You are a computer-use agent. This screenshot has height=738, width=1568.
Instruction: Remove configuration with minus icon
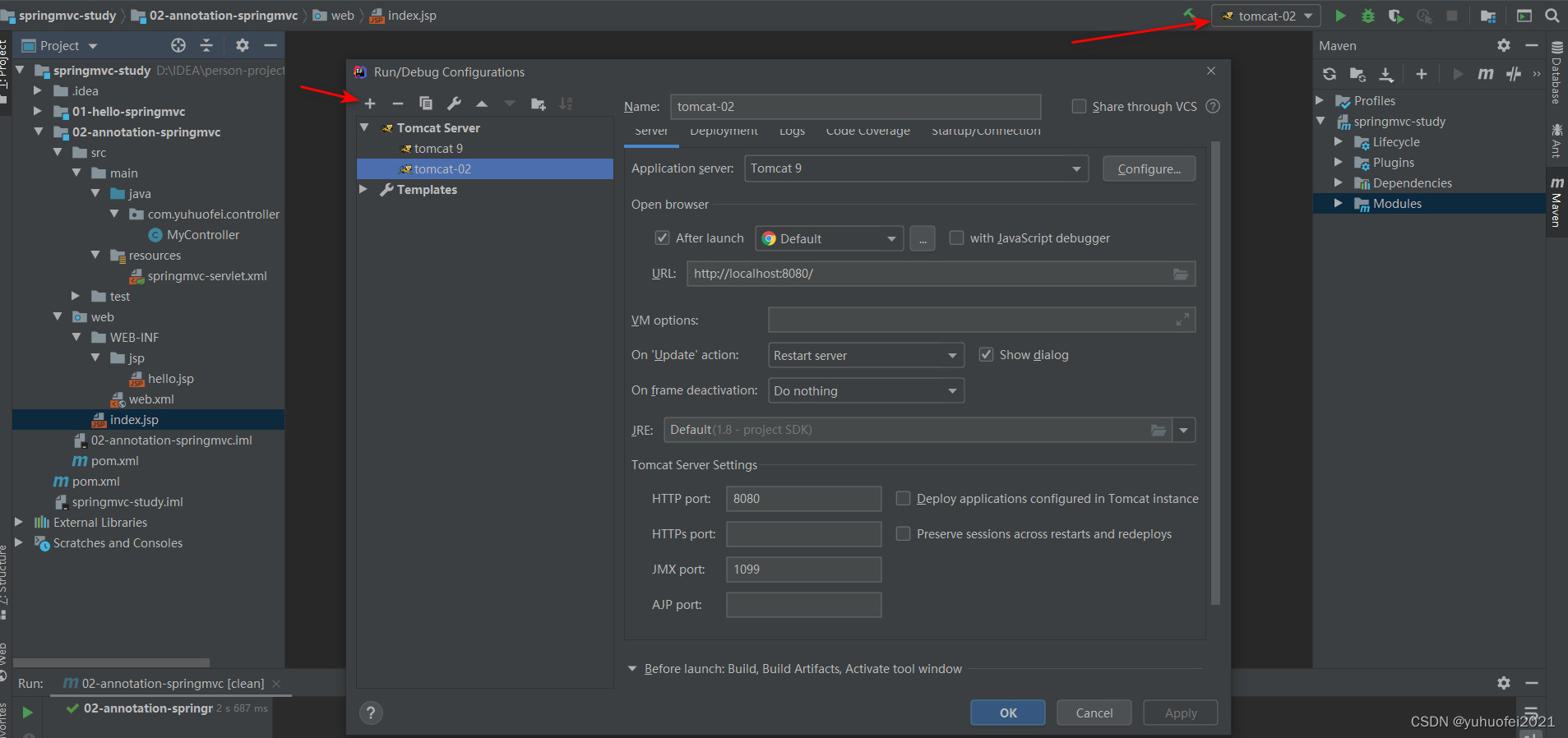pyautogui.click(x=398, y=104)
